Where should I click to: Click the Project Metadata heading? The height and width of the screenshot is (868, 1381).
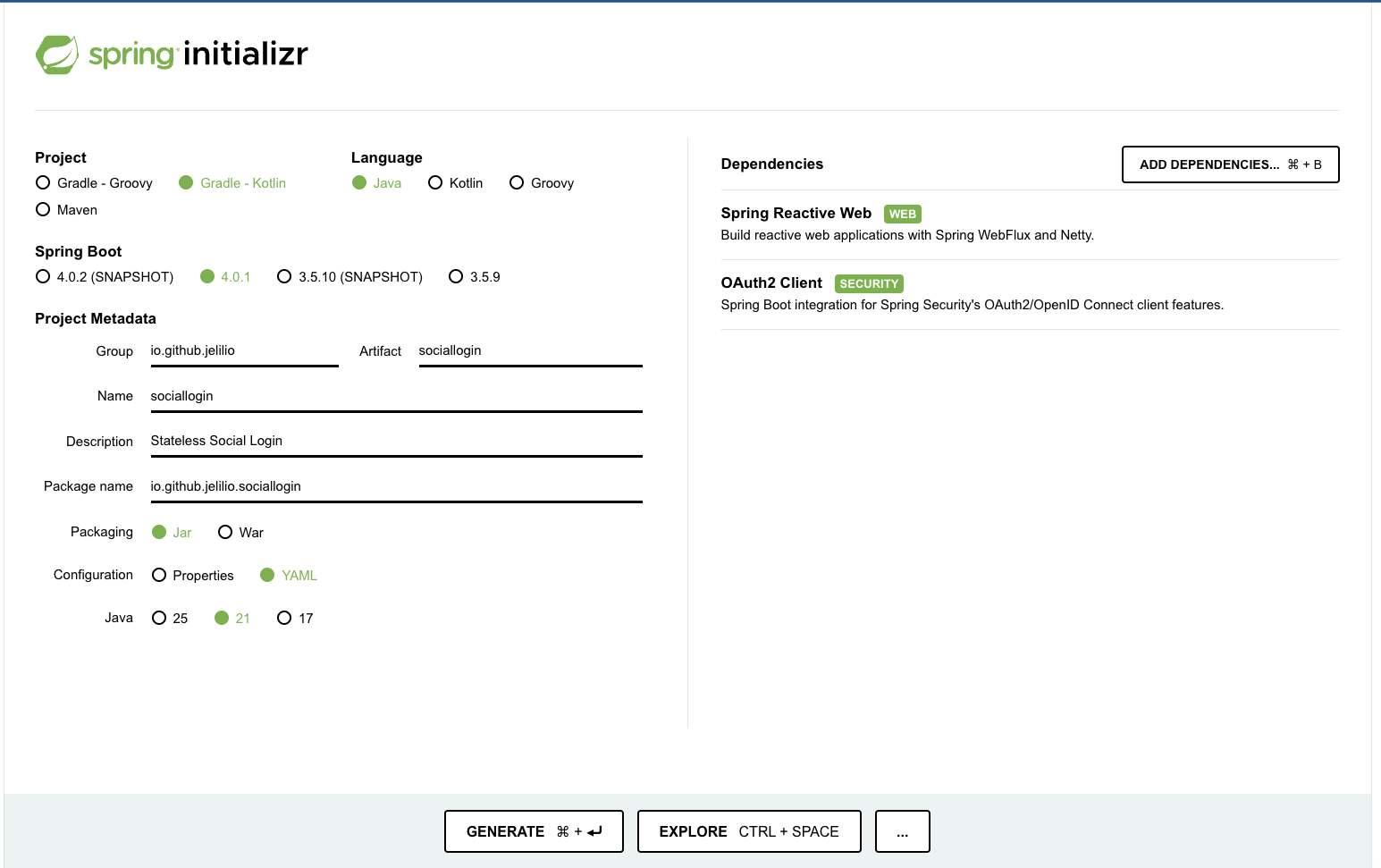pyautogui.click(x=96, y=319)
